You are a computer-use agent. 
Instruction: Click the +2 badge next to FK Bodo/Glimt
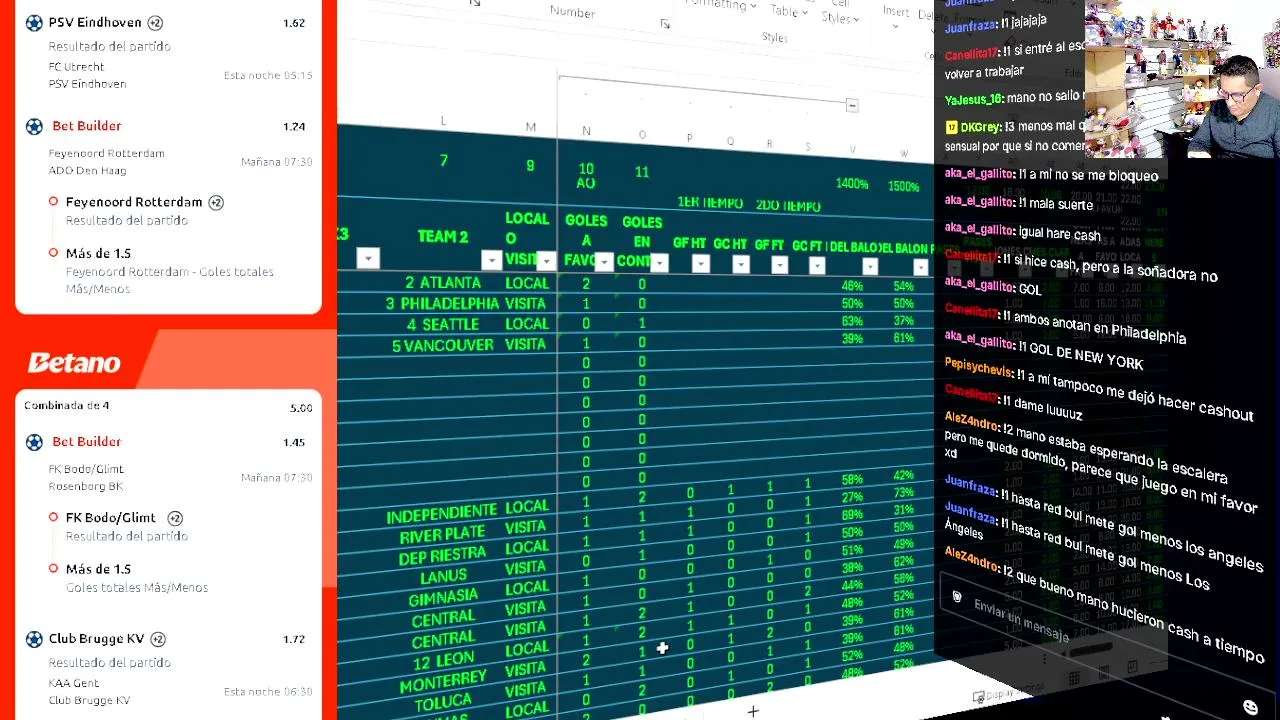click(175, 518)
